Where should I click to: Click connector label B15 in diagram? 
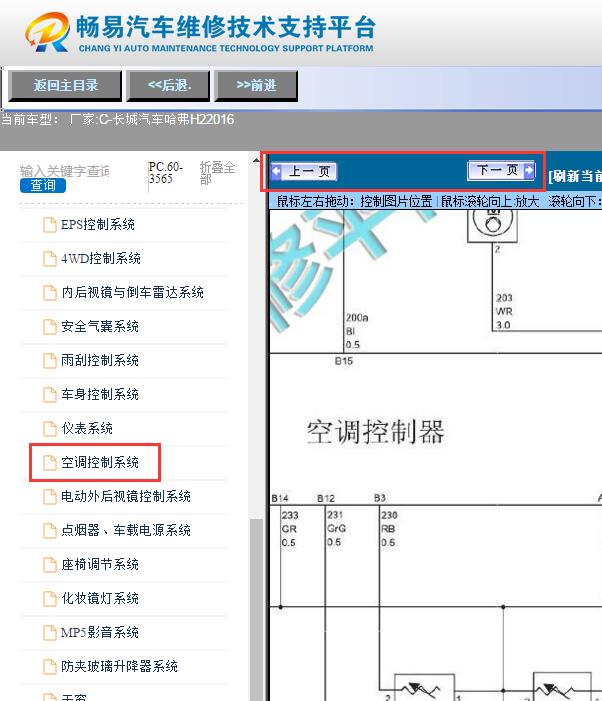coord(344,361)
